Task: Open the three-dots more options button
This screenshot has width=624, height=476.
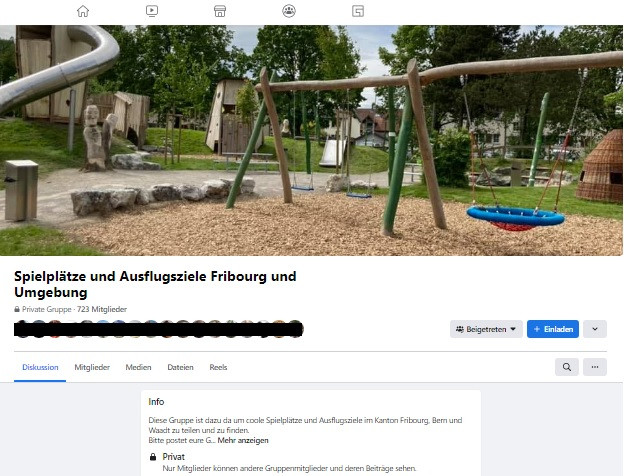Action: pyautogui.click(x=595, y=367)
